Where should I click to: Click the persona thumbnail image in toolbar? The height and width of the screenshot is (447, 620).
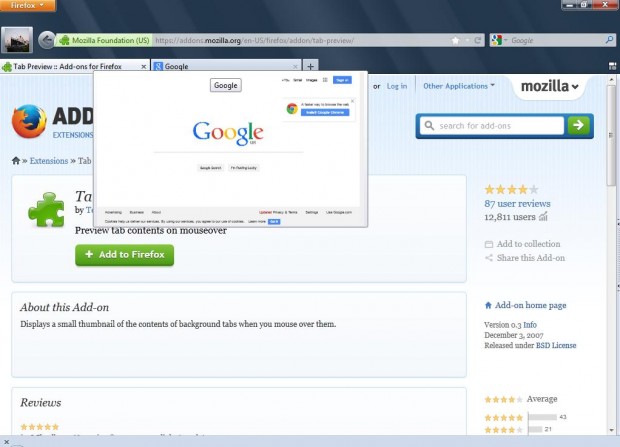point(17,40)
